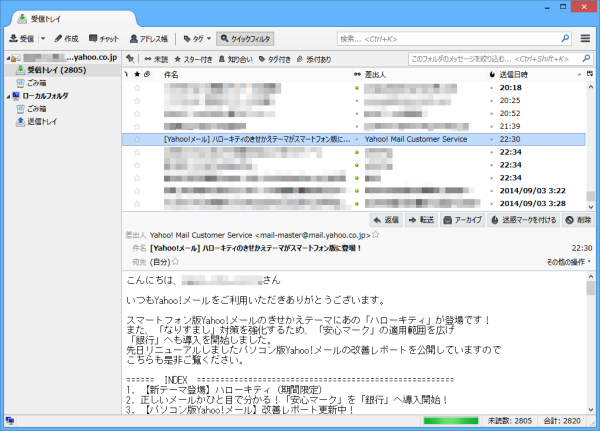Click sender Yahoo! Mail Customer Service address
600x431 pixels.
click(260, 235)
